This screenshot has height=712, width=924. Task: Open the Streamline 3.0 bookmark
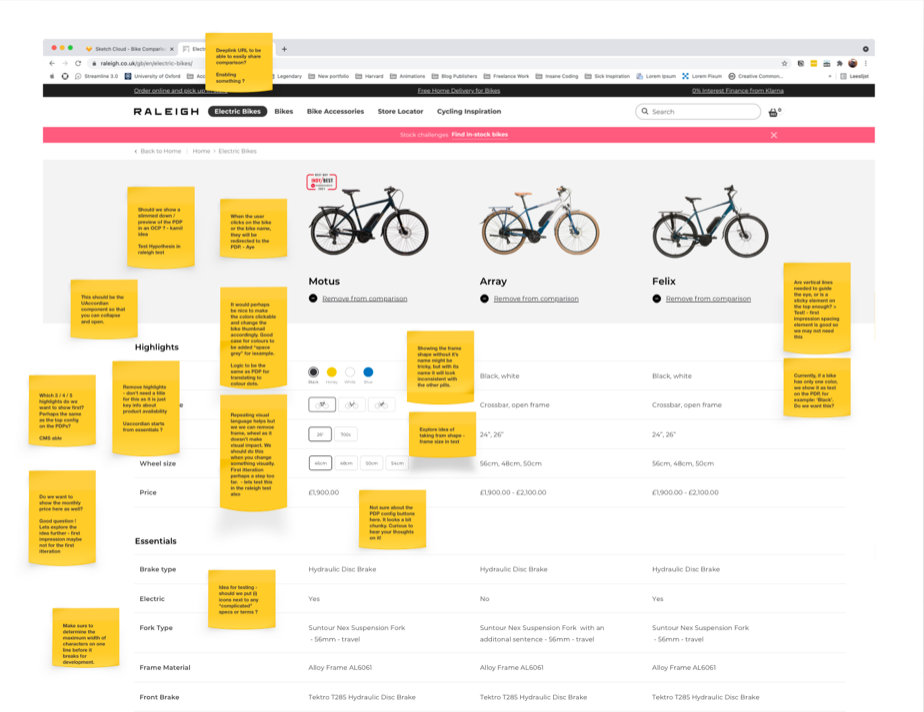coord(96,76)
